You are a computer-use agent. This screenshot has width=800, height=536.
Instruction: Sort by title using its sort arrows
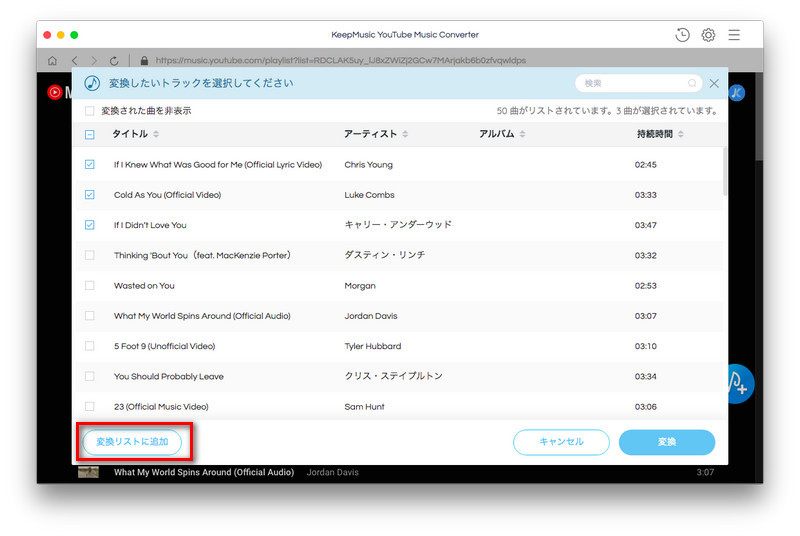156,134
